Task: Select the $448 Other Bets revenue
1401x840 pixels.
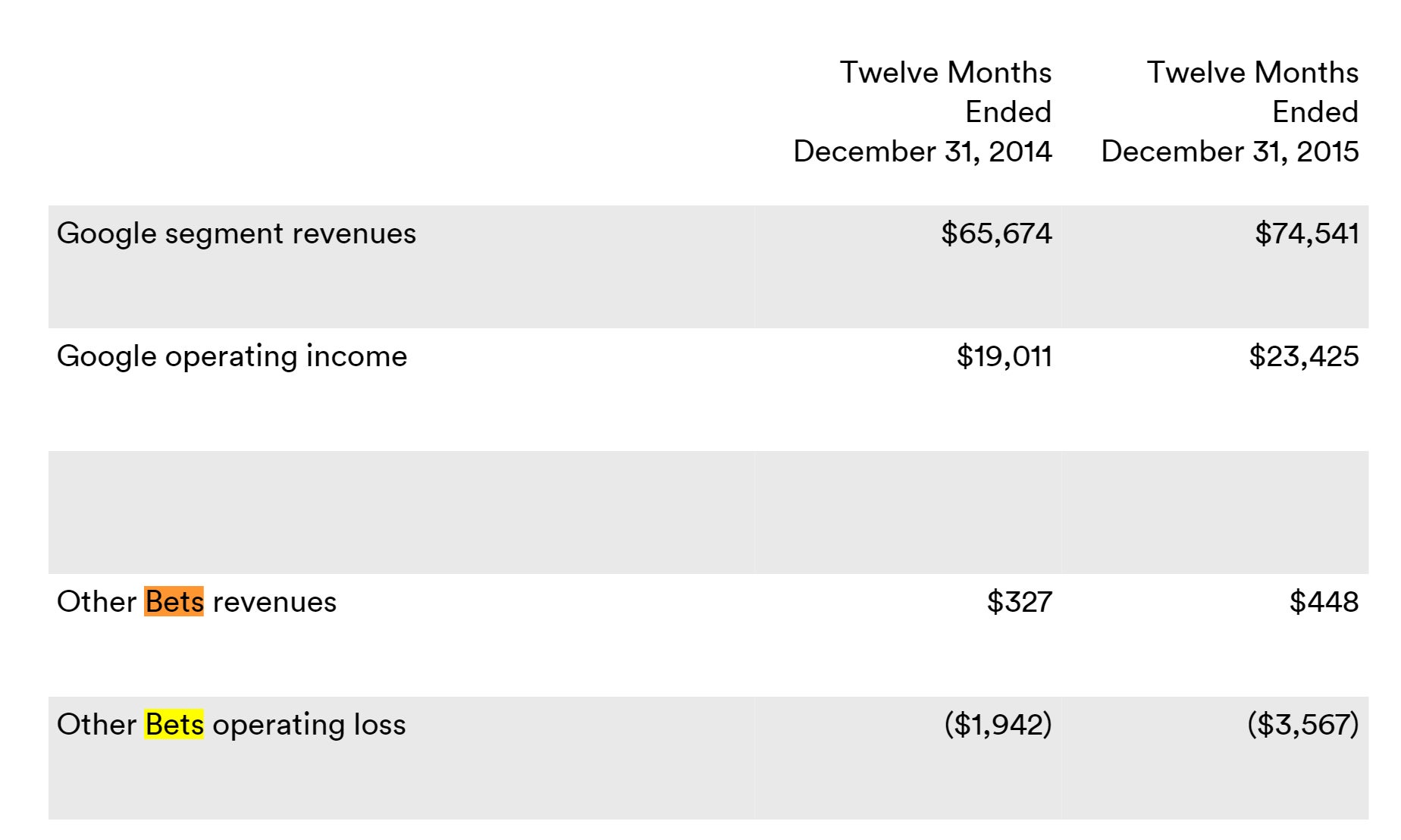Action: pyautogui.click(x=1323, y=602)
